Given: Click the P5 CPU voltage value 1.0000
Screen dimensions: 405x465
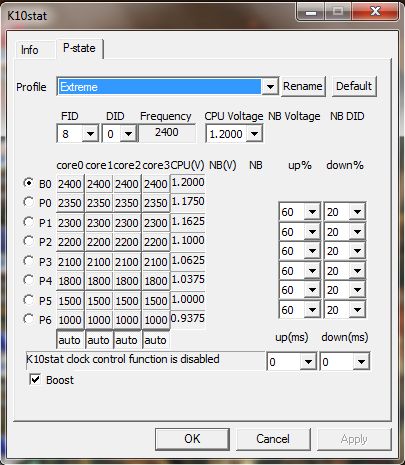Looking at the screenshot, I should [x=188, y=299].
